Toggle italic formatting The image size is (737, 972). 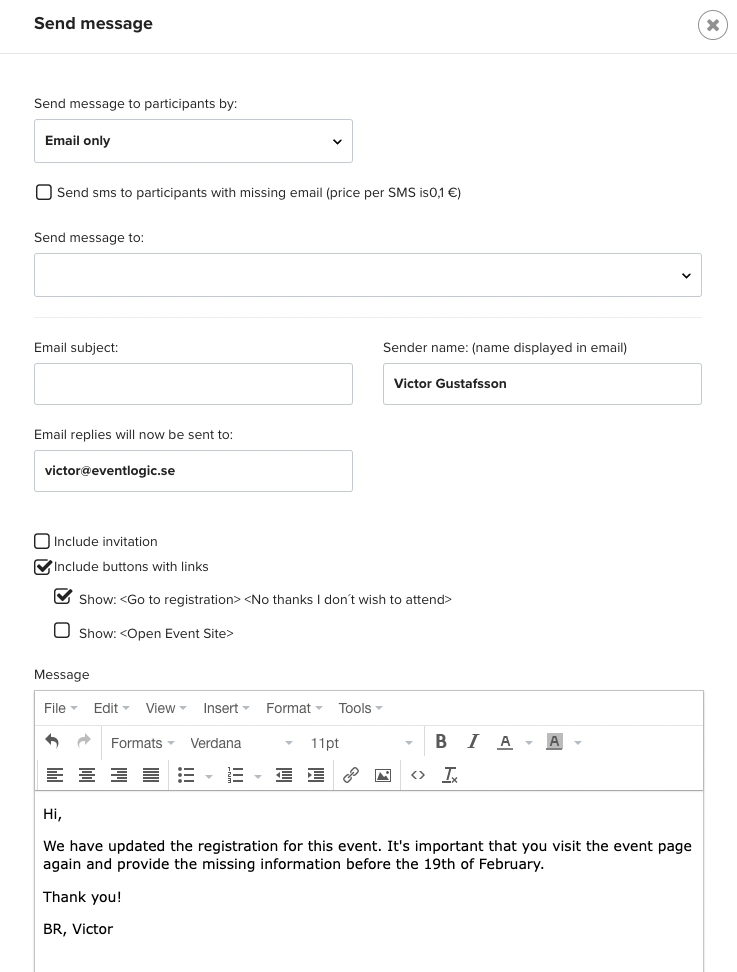473,741
